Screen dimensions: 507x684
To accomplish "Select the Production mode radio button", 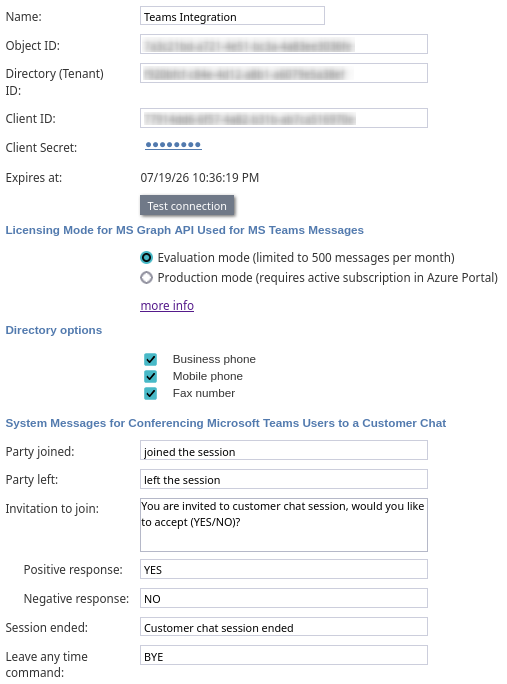I will [x=147, y=277].
